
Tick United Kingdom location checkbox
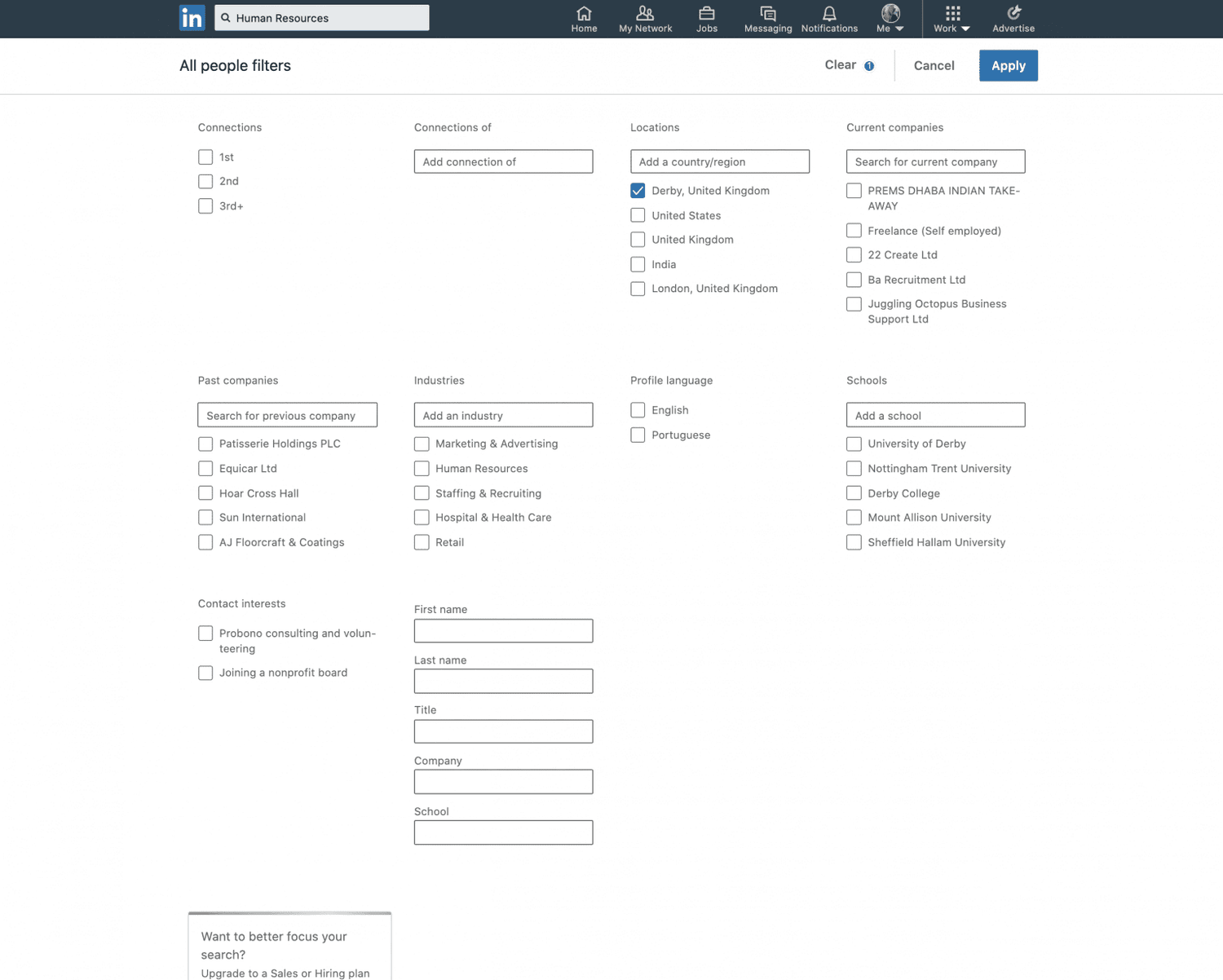pyautogui.click(x=638, y=240)
